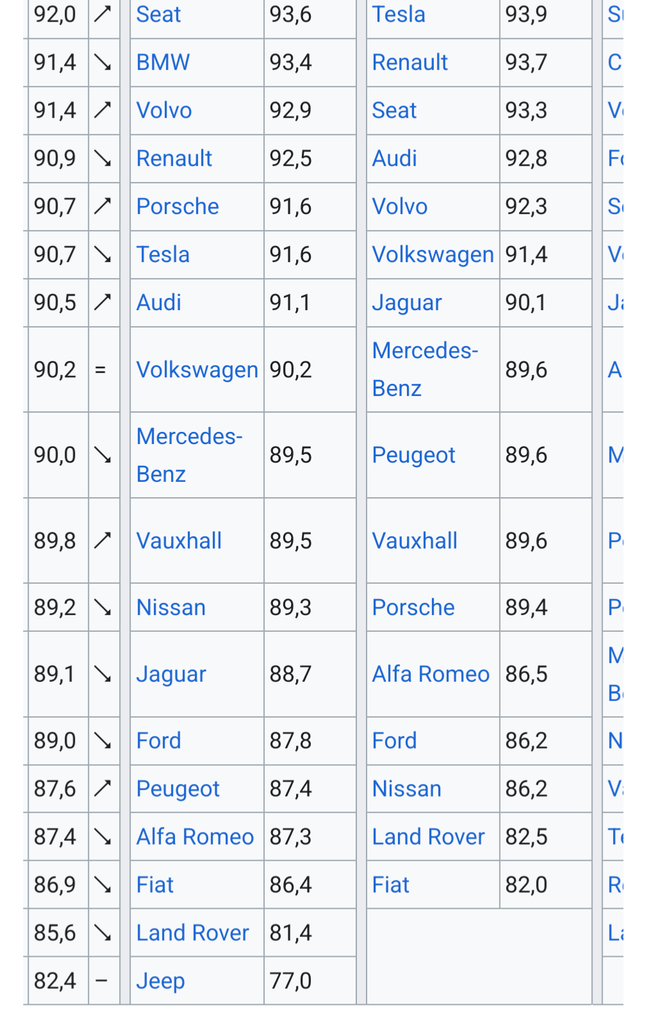Open Vauxhall link next to 89,5
The image size is (646, 1024).
point(179,541)
